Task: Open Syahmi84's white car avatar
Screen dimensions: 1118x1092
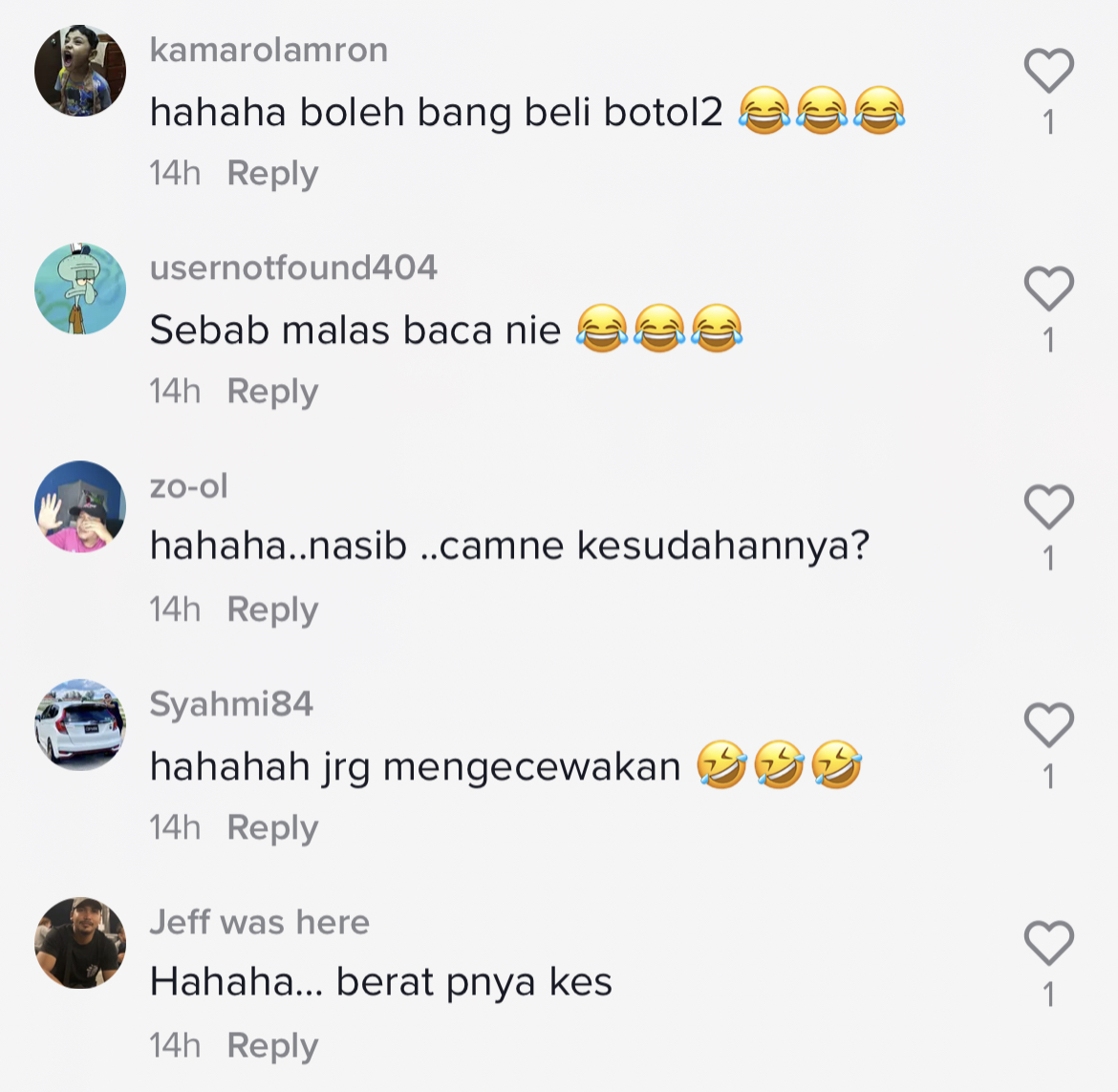Action: click(80, 725)
